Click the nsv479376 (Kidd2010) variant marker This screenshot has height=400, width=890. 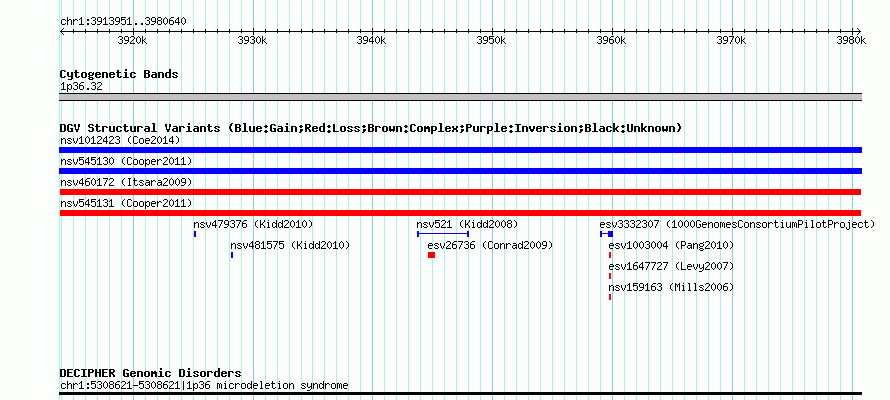click(x=195, y=234)
